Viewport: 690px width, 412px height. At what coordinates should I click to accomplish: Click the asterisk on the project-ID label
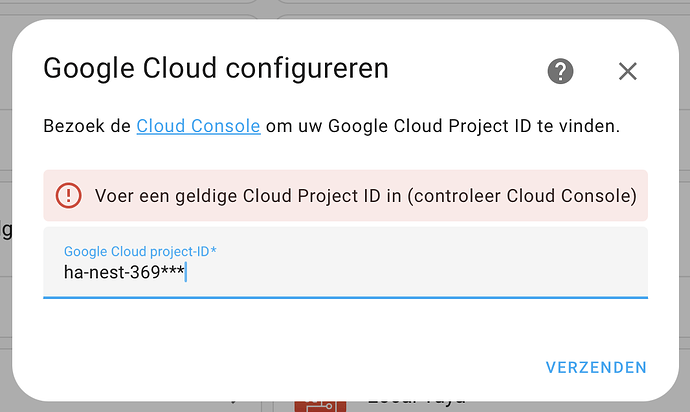click(x=213, y=250)
